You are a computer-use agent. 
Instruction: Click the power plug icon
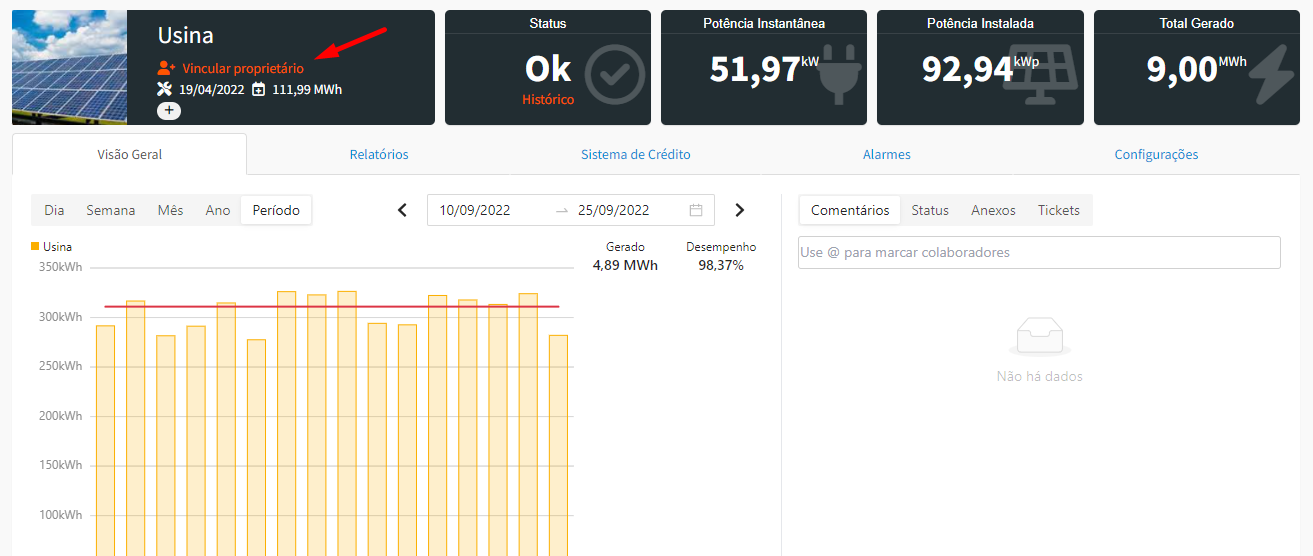pos(839,74)
